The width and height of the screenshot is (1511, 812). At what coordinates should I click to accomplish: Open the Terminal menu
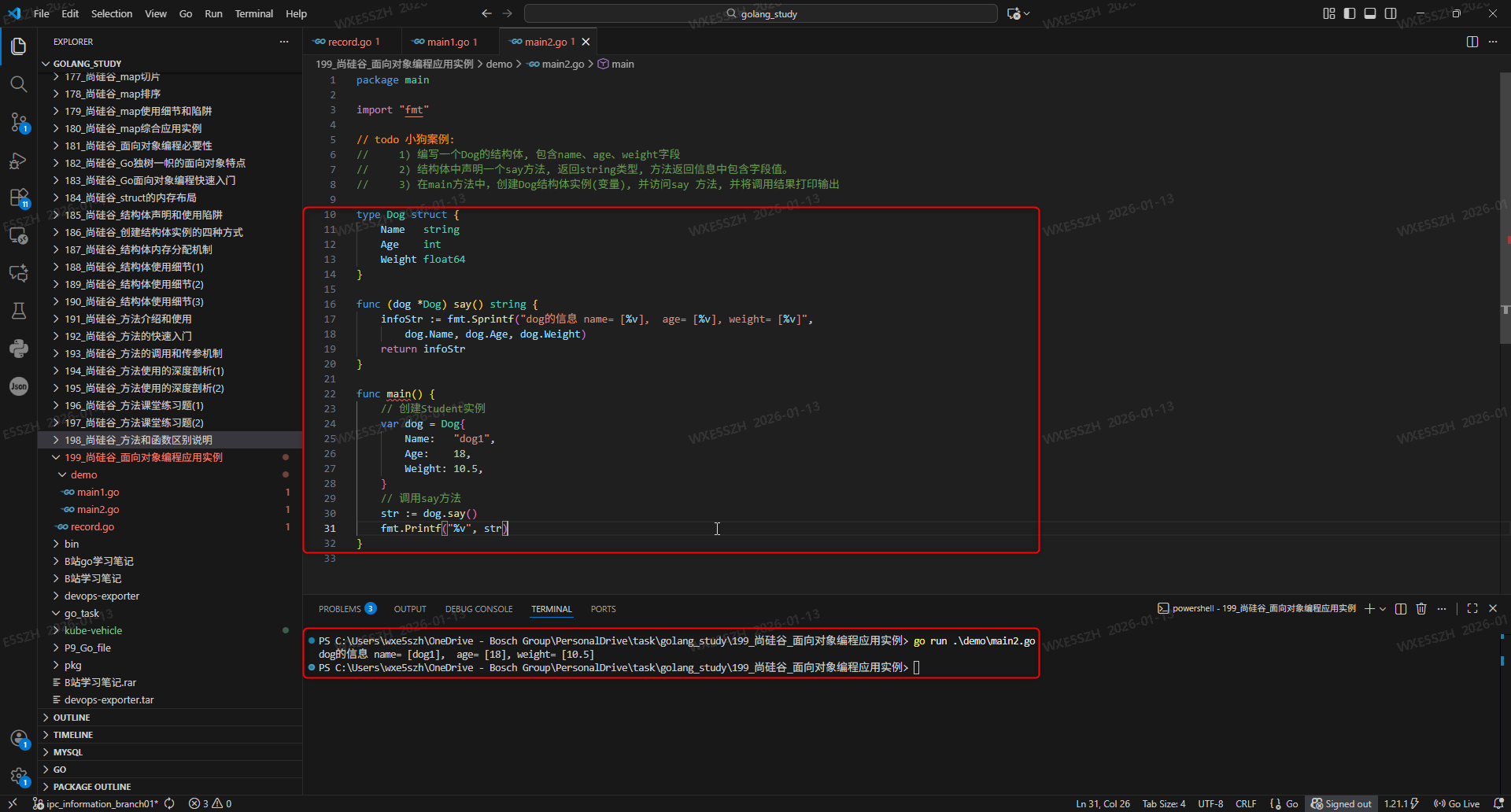coord(253,13)
